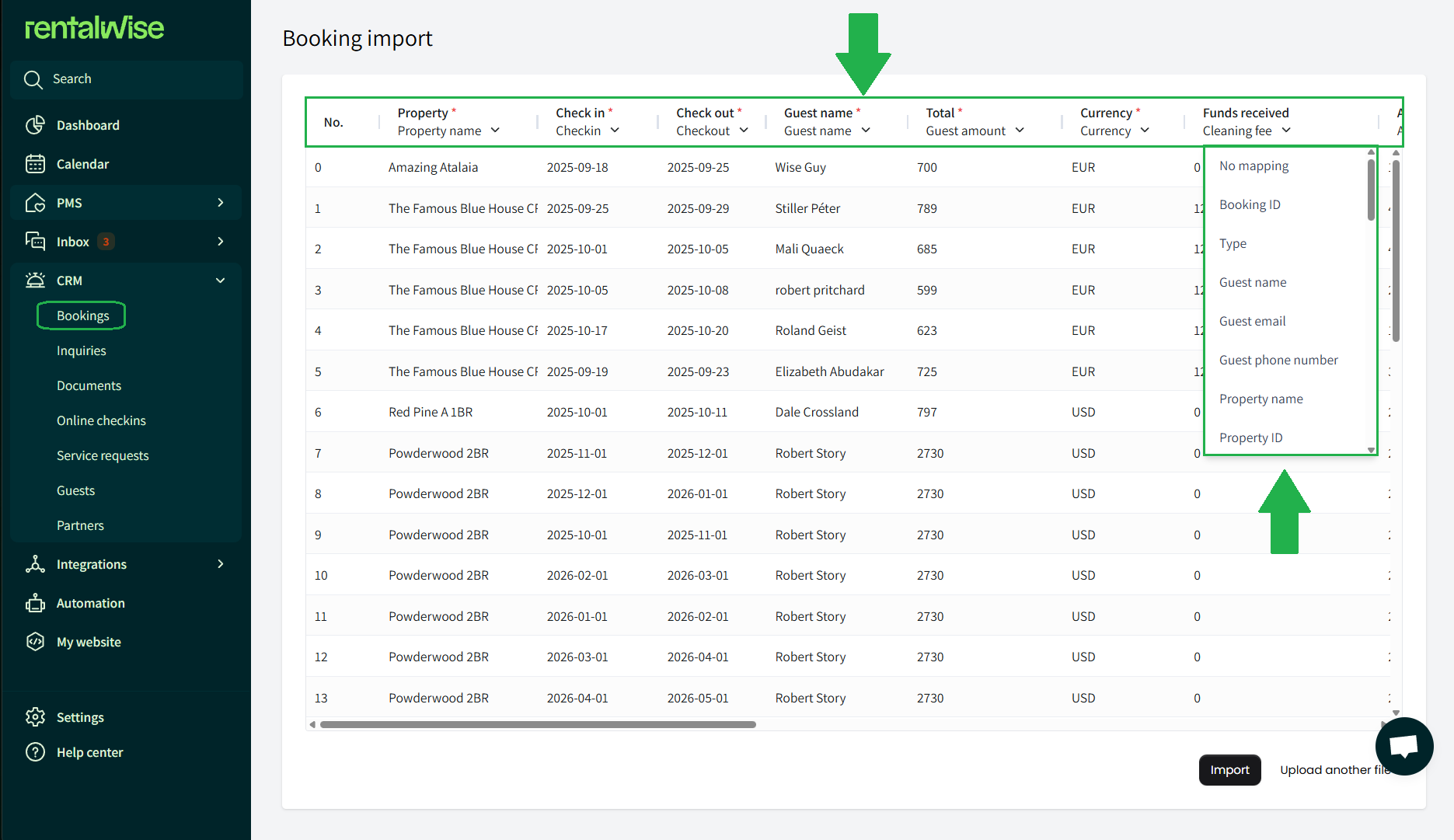Click the Integrations network icon
1454x840 pixels.
click(35, 564)
